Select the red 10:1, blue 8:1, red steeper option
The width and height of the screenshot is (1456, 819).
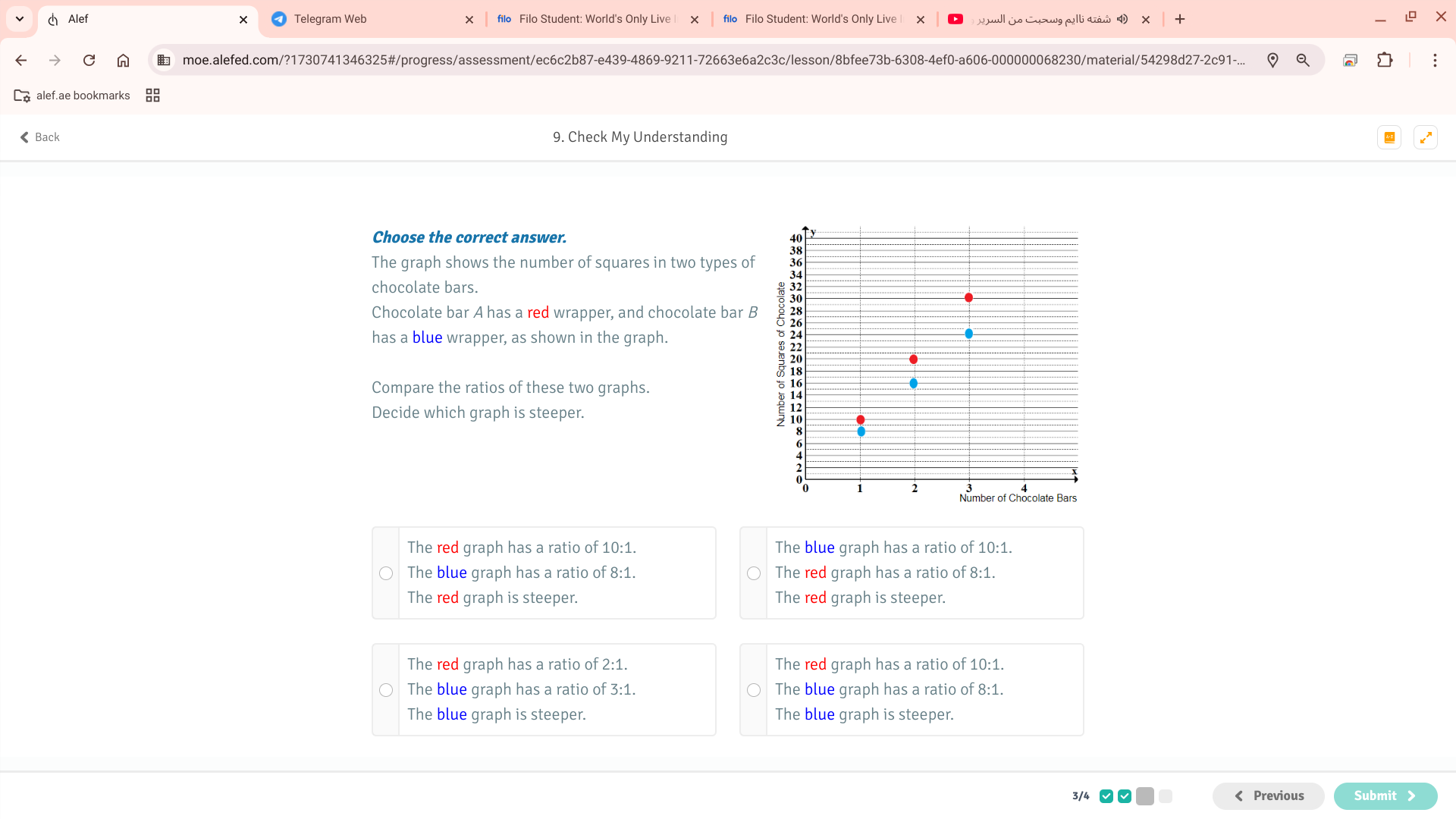[386, 573]
